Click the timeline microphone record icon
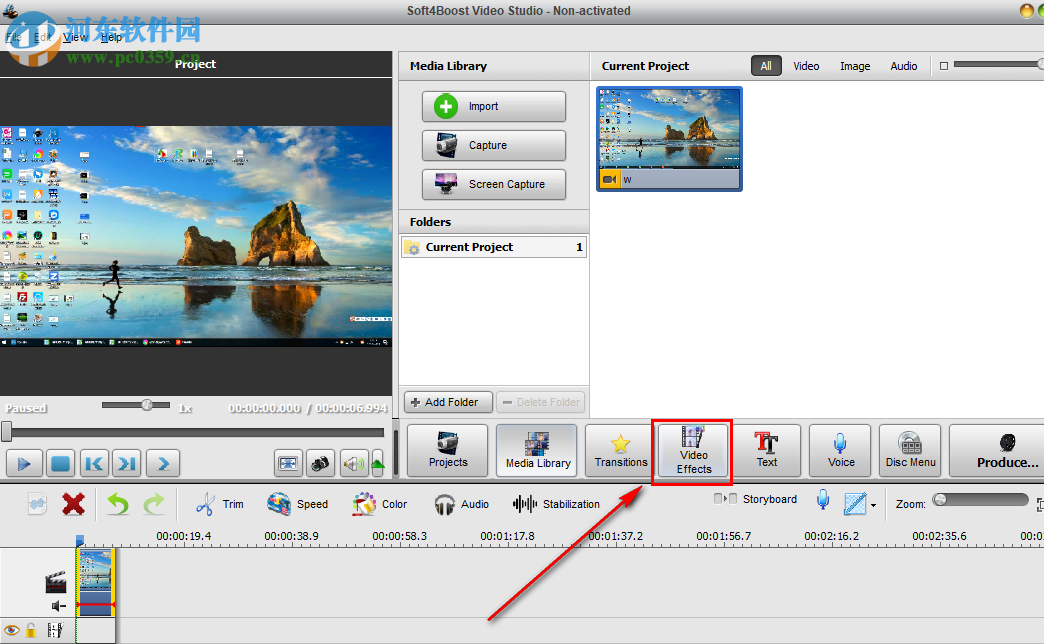This screenshot has width=1044, height=644. [823, 499]
